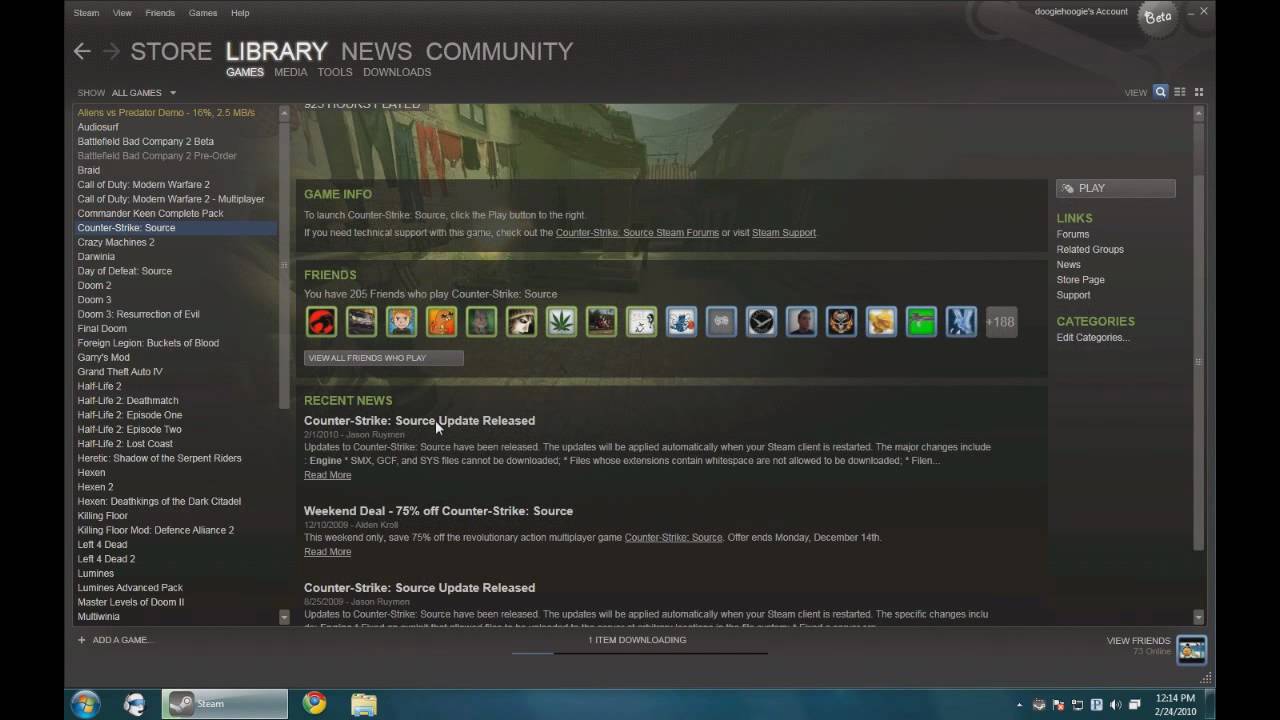Open the Steam Beta account badge
The height and width of the screenshot is (720, 1280).
click(x=1157, y=16)
